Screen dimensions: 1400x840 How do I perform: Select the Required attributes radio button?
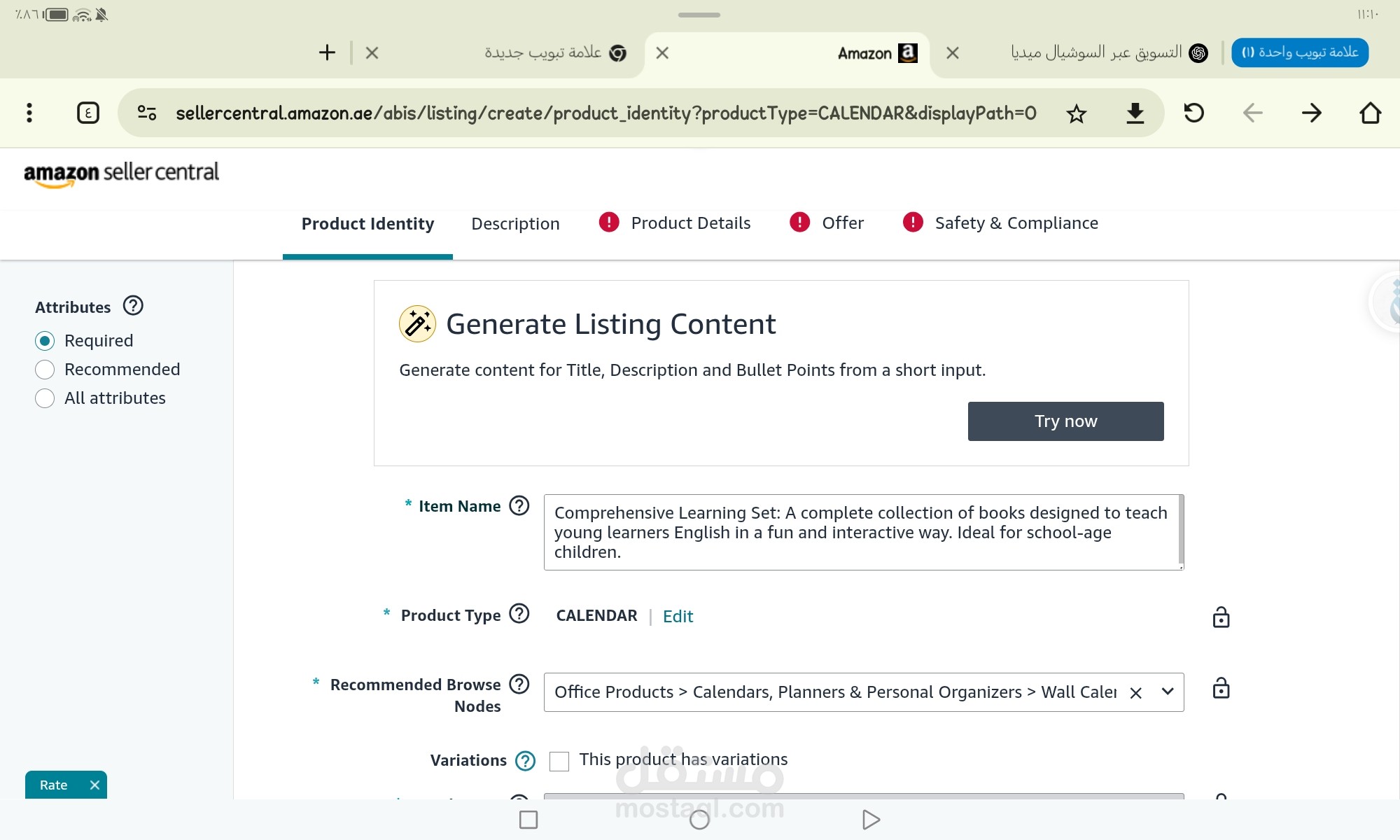(45, 341)
